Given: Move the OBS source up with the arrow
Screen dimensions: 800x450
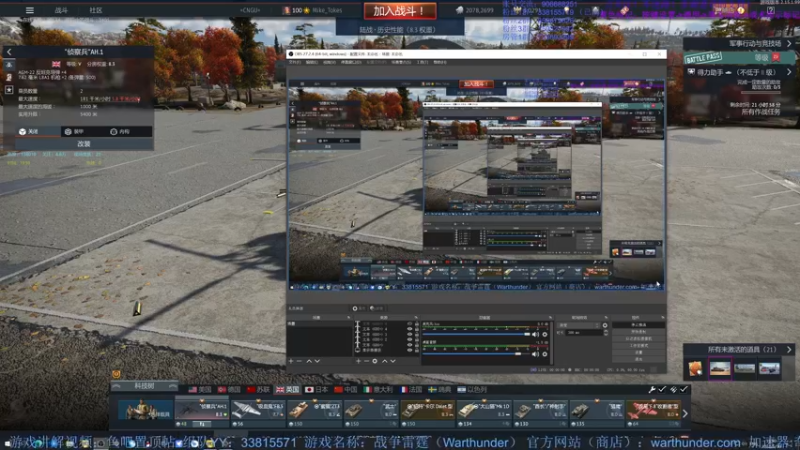Looking at the screenshot, I should 385,361.
